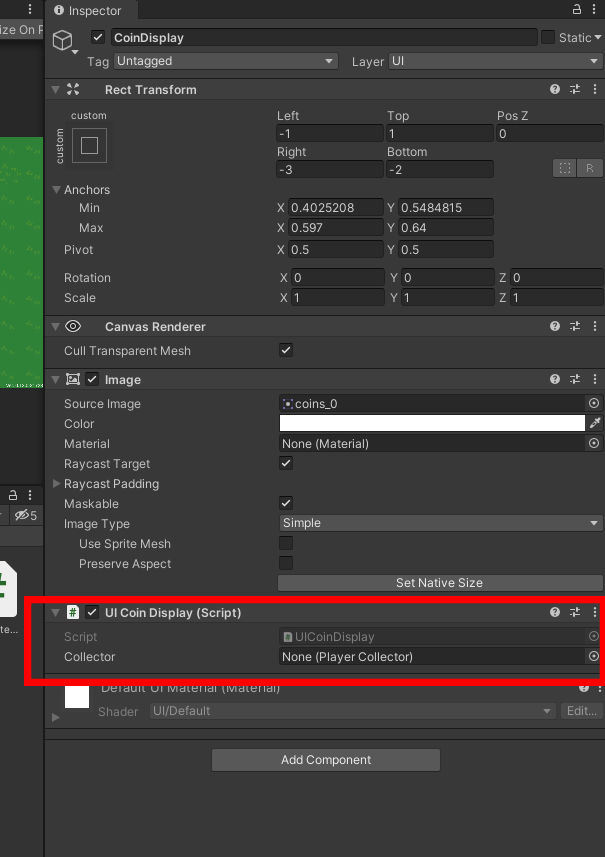Image resolution: width=605 pixels, height=857 pixels.
Task: Open Rect Transform preset settings icon
Action: [575, 89]
